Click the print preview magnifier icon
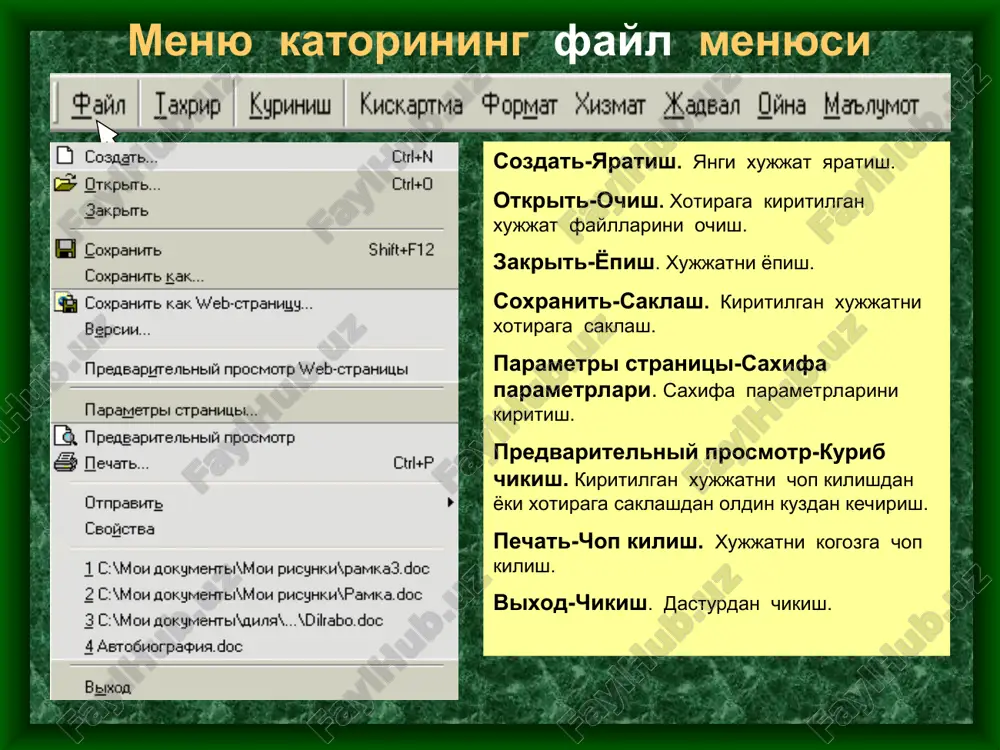Screen dimensions: 1000x750 pyautogui.click(x=65, y=436)
